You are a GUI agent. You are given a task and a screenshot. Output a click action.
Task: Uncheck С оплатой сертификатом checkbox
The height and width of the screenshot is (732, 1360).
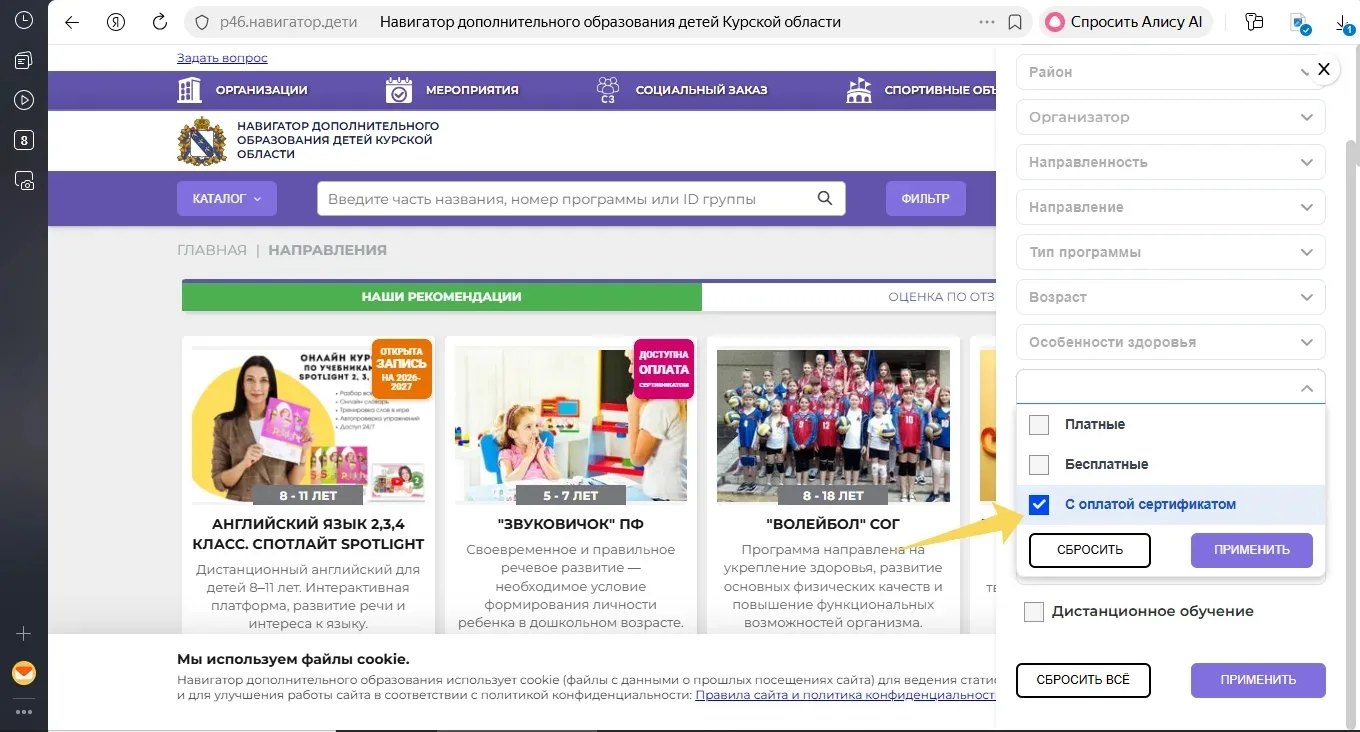pyautogui.click(x=1039, y=505)
